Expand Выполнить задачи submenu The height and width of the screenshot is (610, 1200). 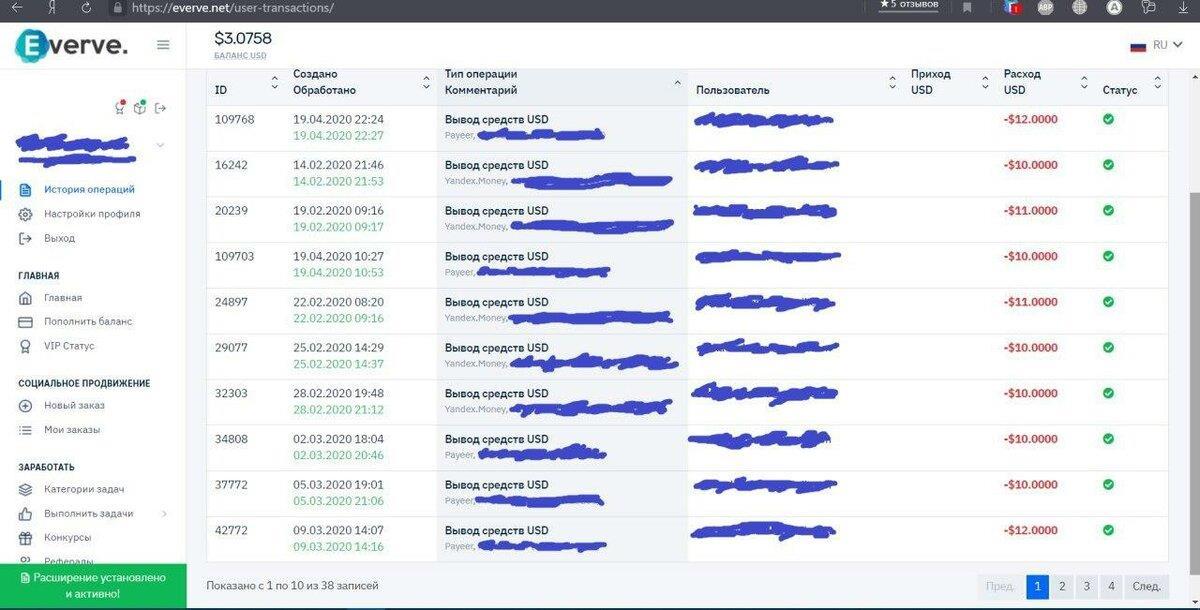[x=164, y=514]
